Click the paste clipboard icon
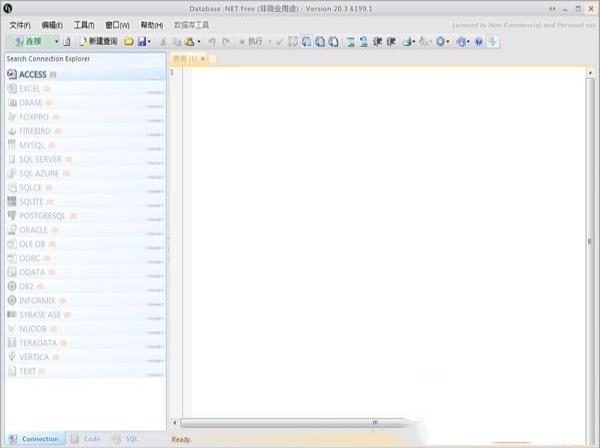Screen dimensions: 600x448 190,41
